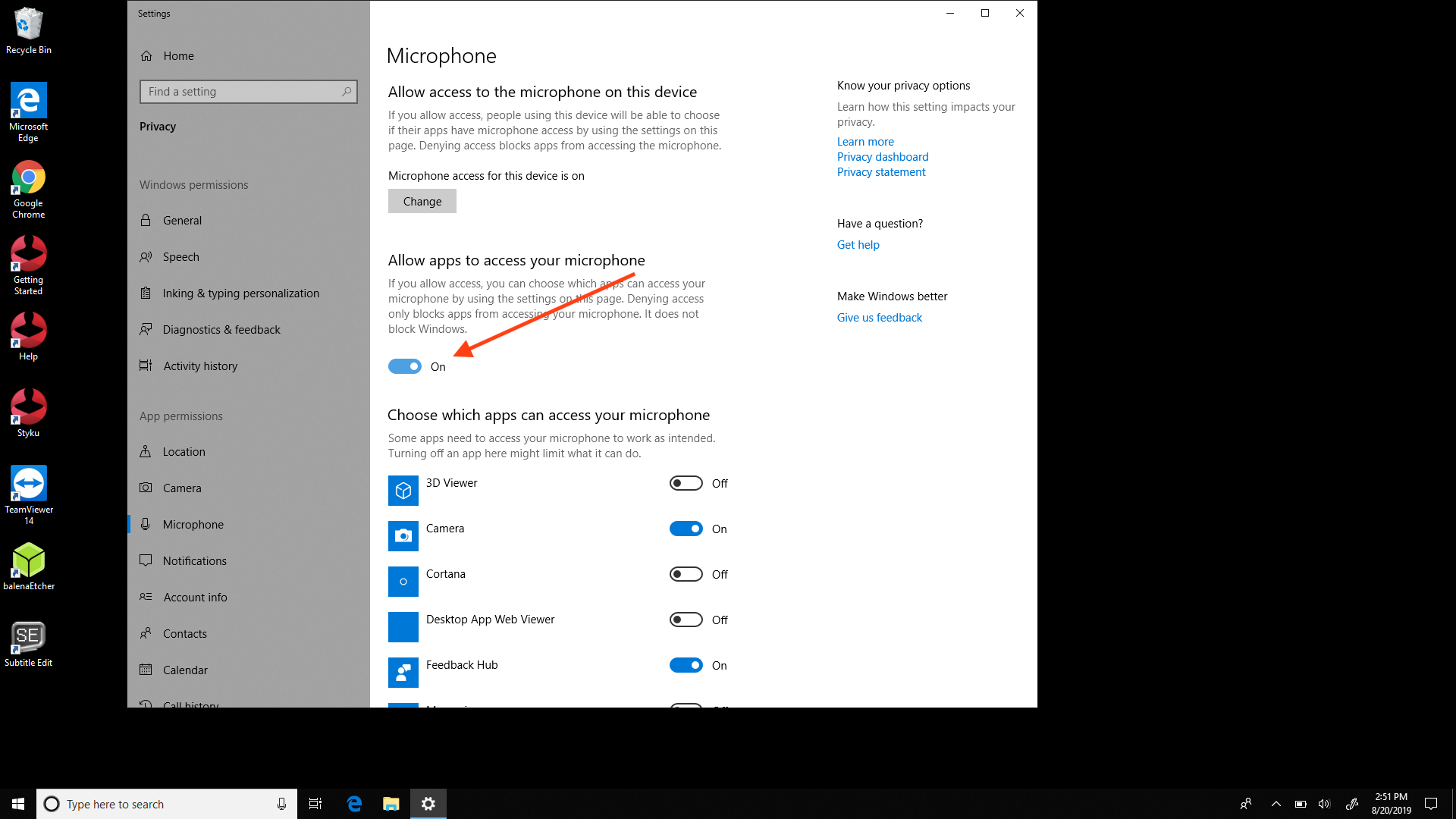
Task: Open the Privacy dashboard link
Action: [882, 156]
